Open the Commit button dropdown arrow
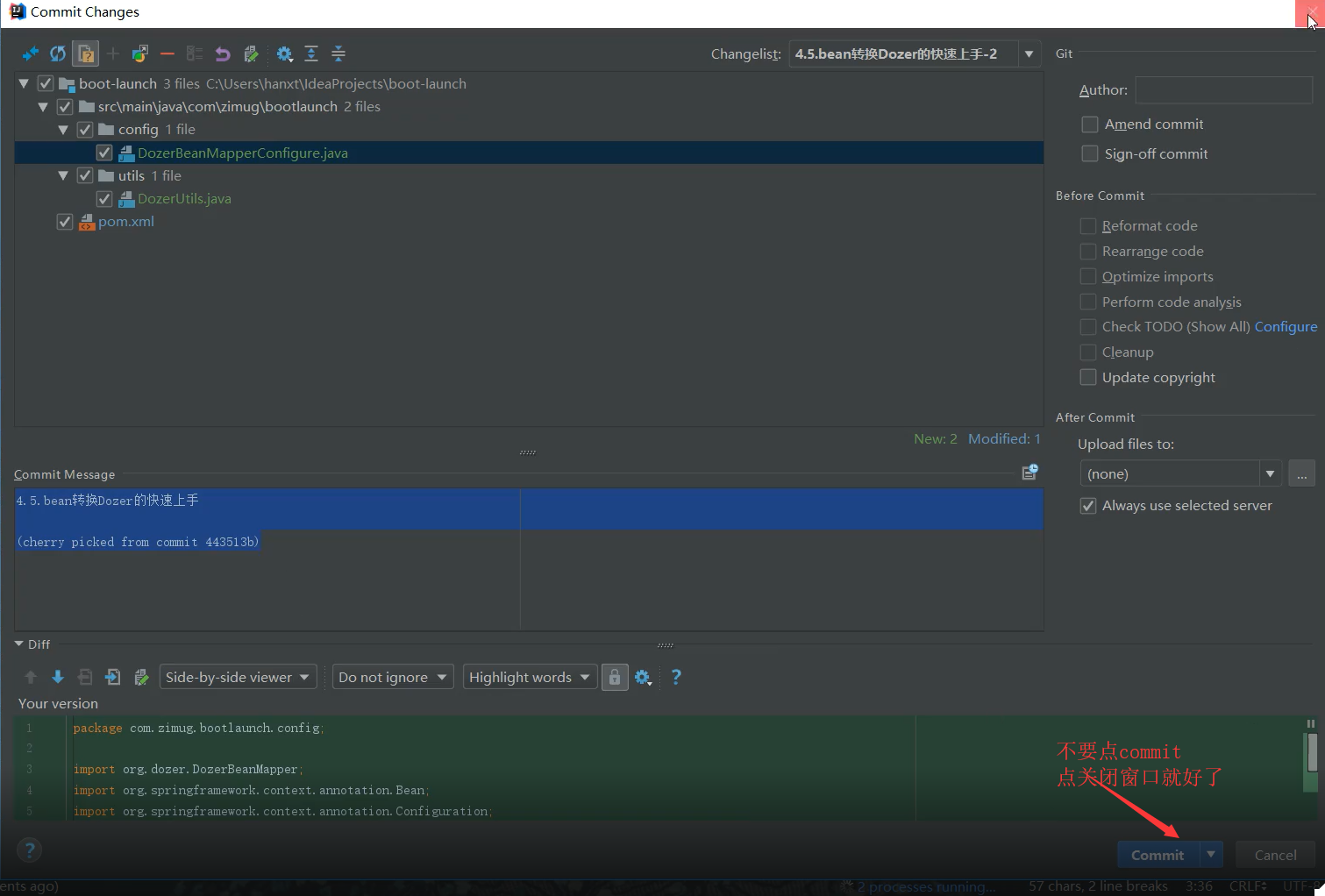This screenshot has width=1325, height=896. coord(1211,854)
